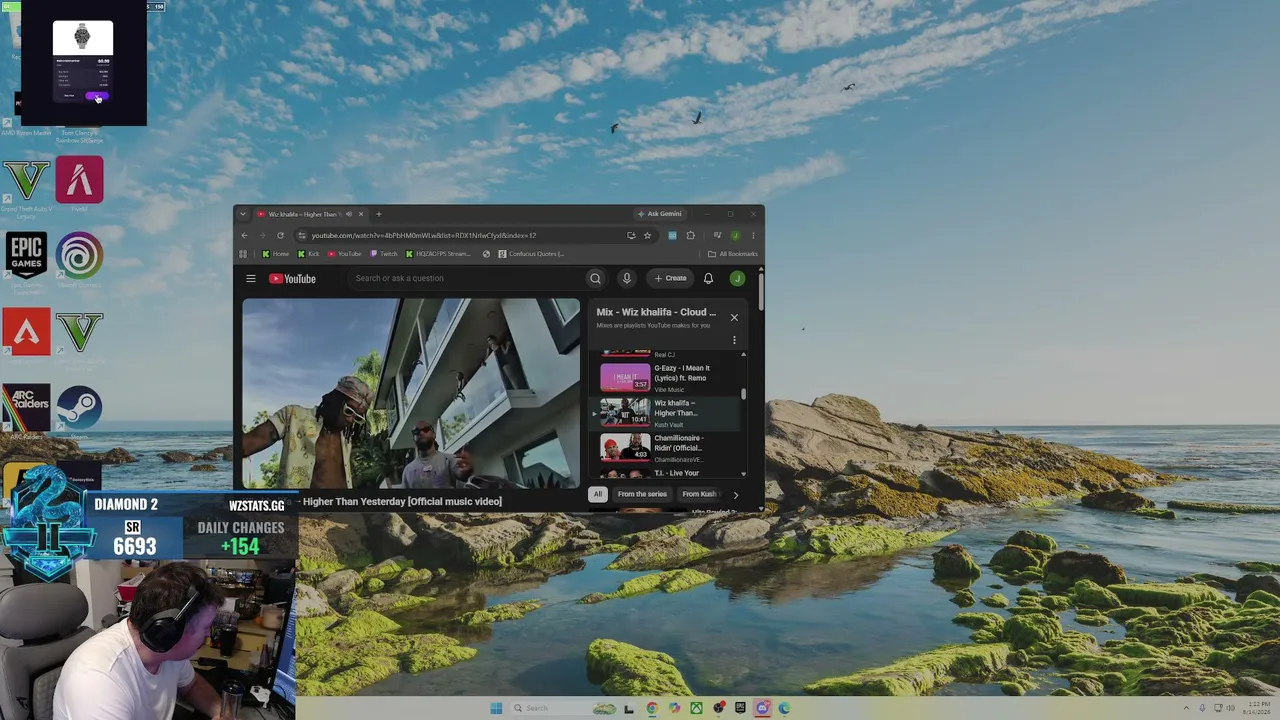The width and height of the screenshot is (1280, 720).
Task: Open Chrome from the taskbar
Action: (652, 708)
